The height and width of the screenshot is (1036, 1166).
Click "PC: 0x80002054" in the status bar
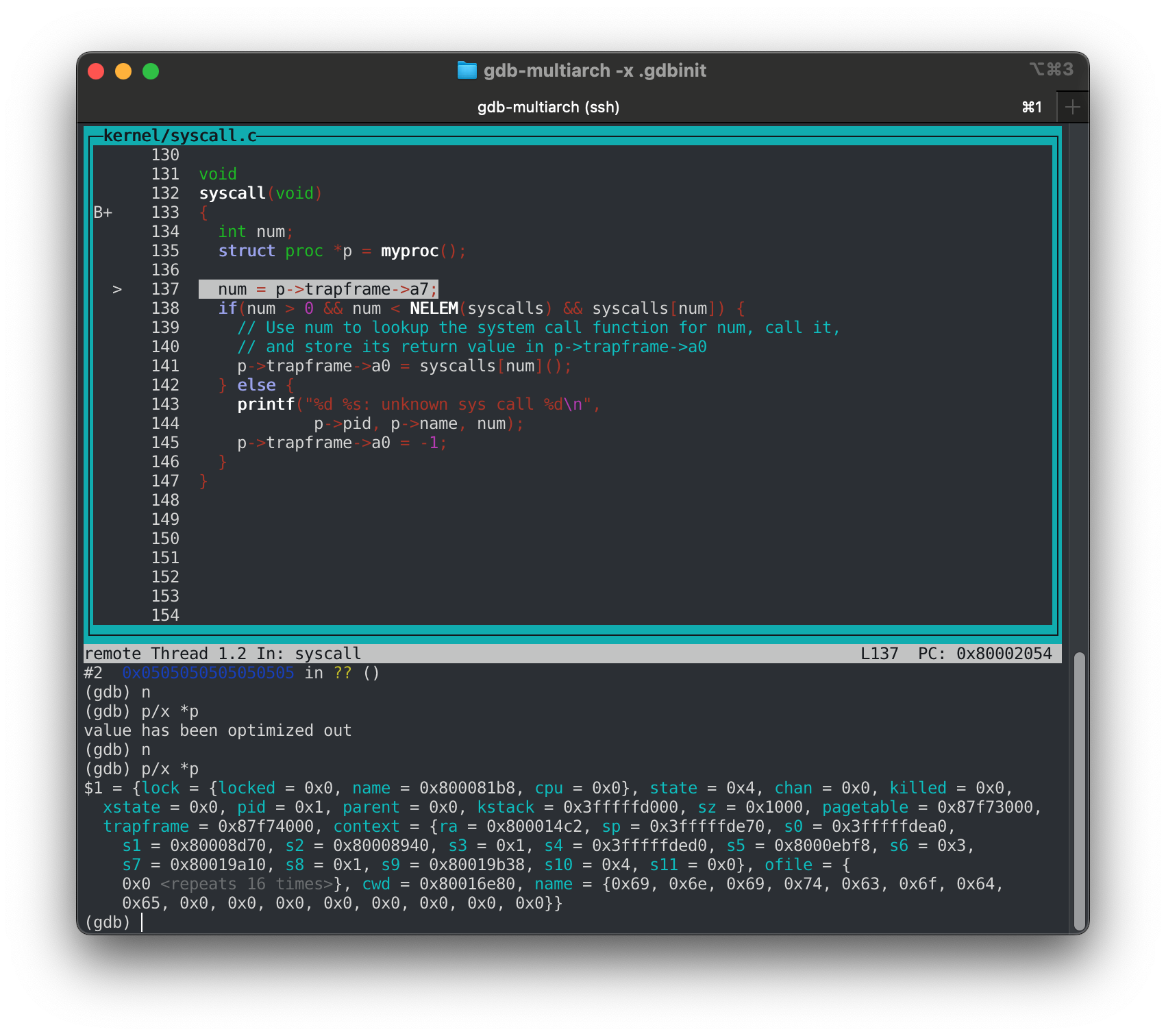(x=989, y=653)
